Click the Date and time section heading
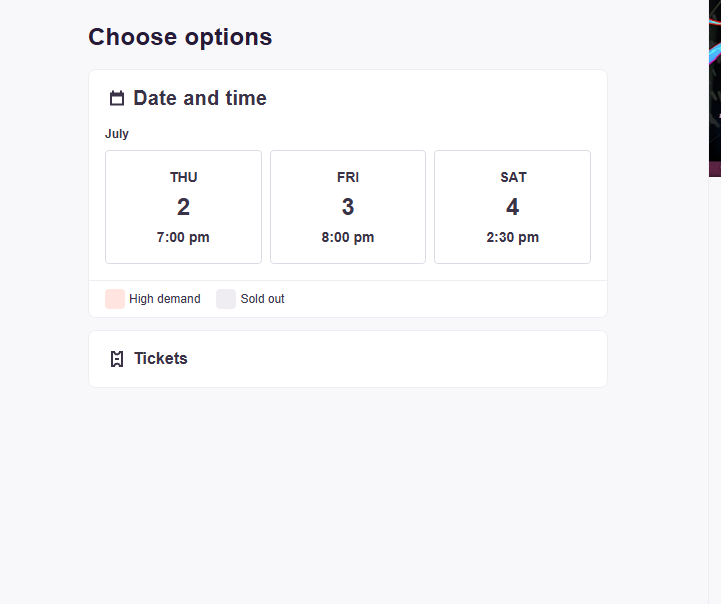 point(200,98)
